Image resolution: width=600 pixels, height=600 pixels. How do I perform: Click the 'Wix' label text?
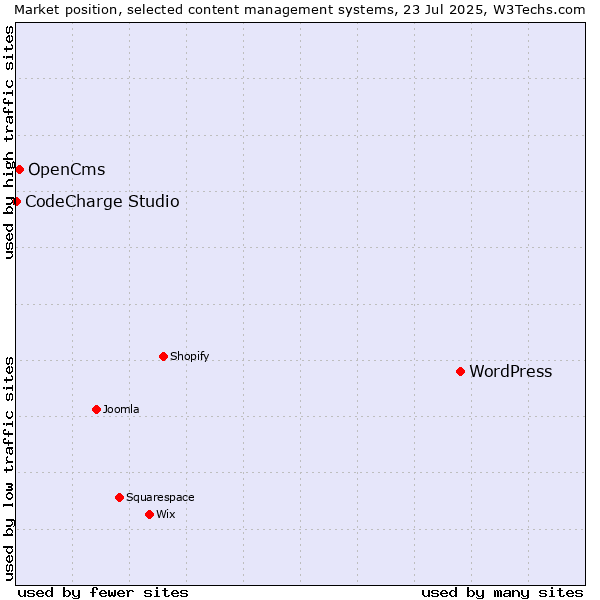tap(166, 514)
